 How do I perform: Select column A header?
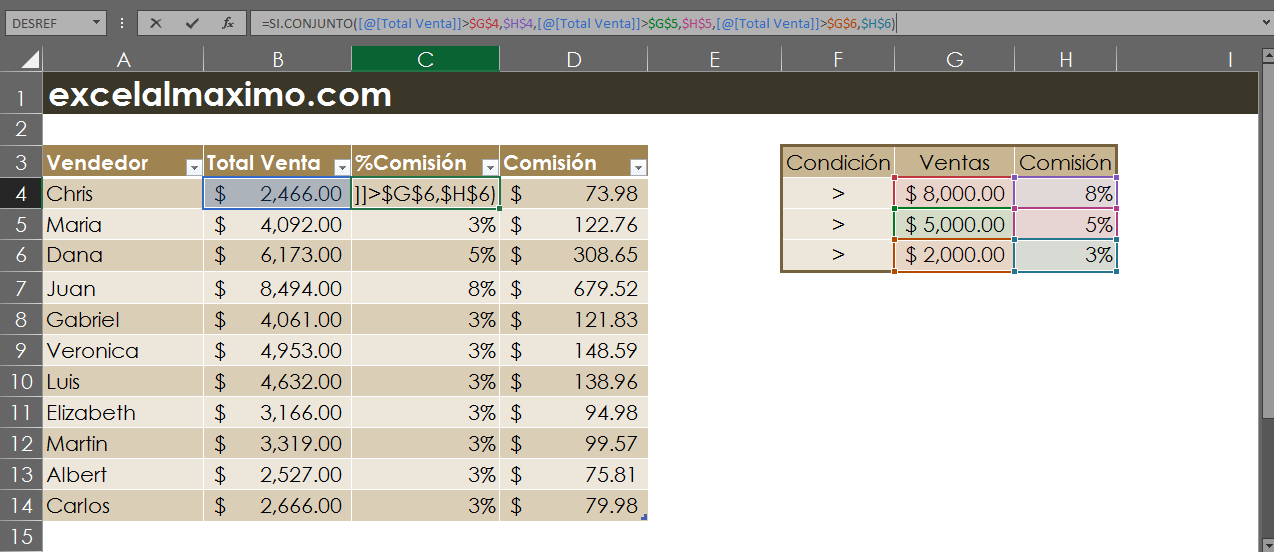[x=123, y=60]
